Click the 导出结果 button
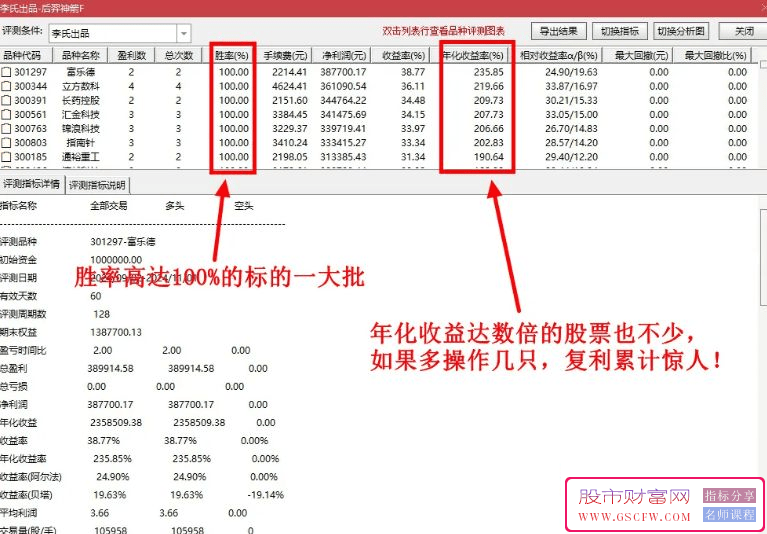The width and height of the screenshot is (767, 534). pos(559,31)
